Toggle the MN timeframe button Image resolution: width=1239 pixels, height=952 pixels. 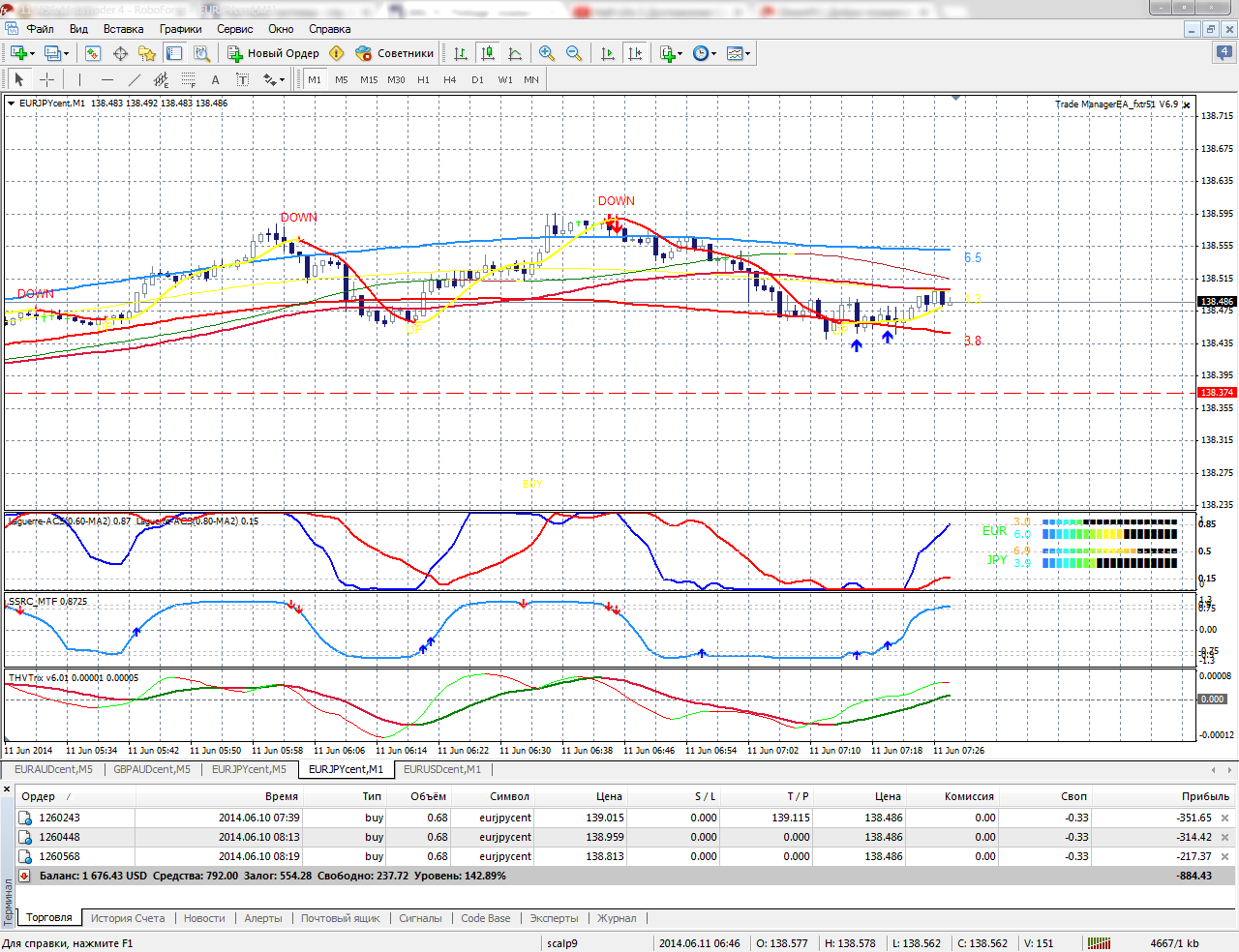pos(531,79)
